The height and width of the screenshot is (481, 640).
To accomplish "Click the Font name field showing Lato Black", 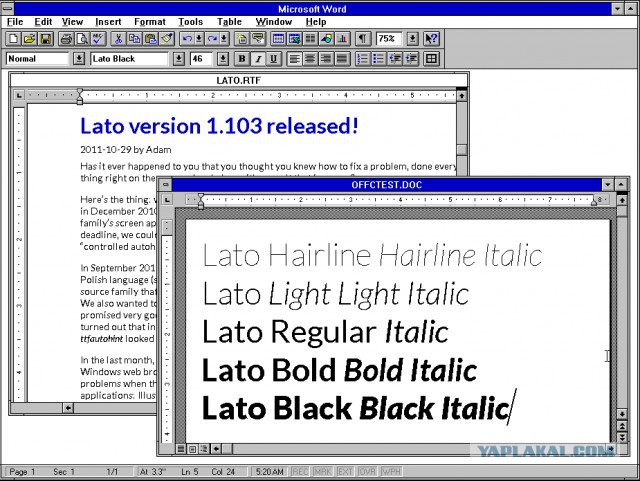I will coord(129,59).
